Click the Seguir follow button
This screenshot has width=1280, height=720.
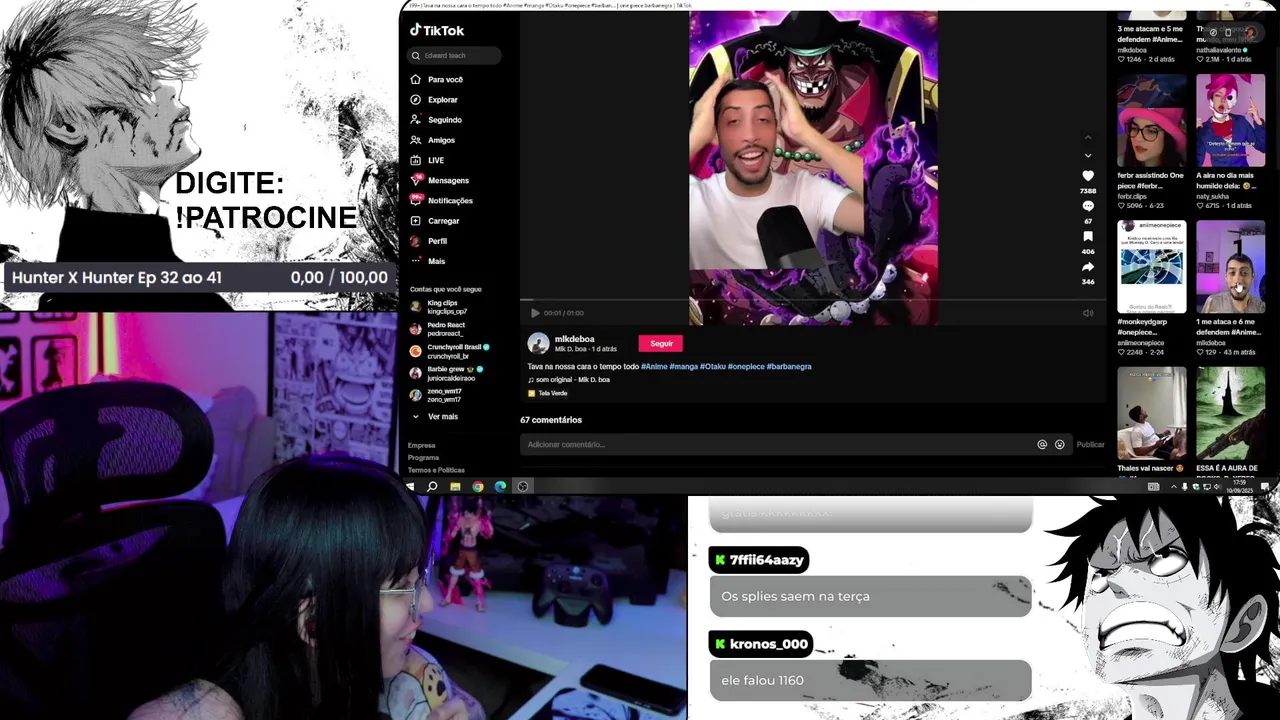coord(661,344)
